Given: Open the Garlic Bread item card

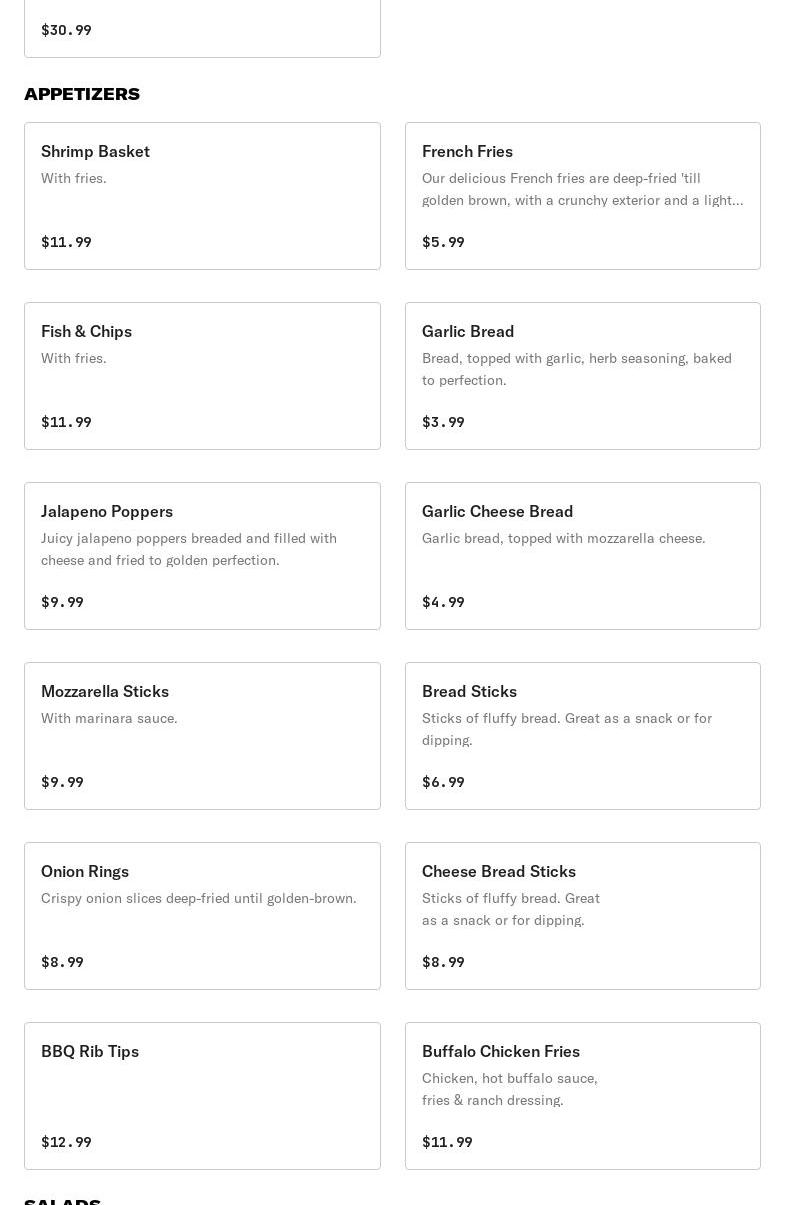Looking at the screenshot, I should click(x=582, y=376).
